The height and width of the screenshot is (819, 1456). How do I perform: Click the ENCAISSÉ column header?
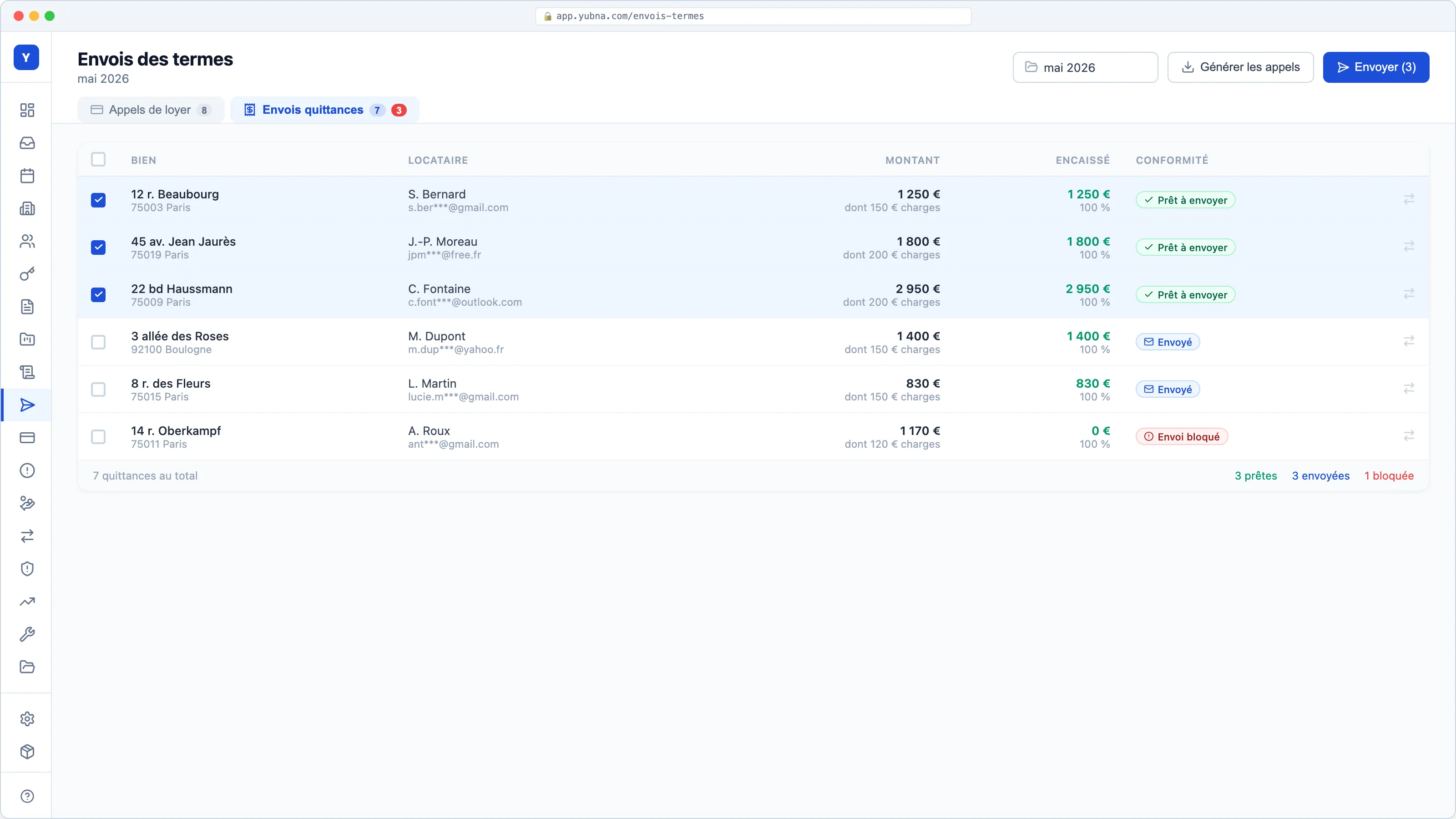pyautogui.click(x=1083, y=160)
